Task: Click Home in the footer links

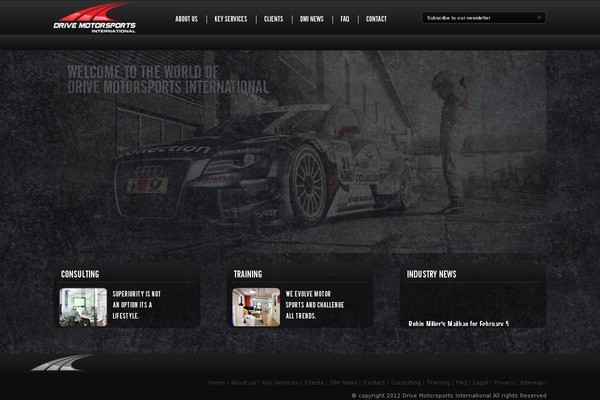Action: click(x=217, y=382)
